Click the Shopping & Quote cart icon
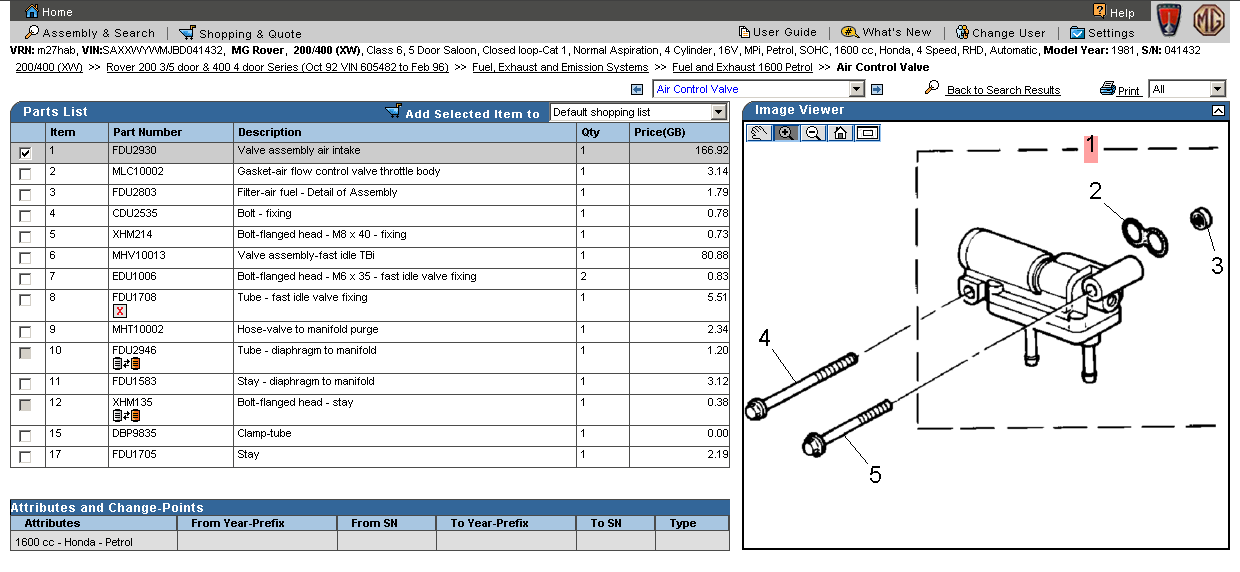Viewport: 1240px width, 572px height. (x=187, y=33)
